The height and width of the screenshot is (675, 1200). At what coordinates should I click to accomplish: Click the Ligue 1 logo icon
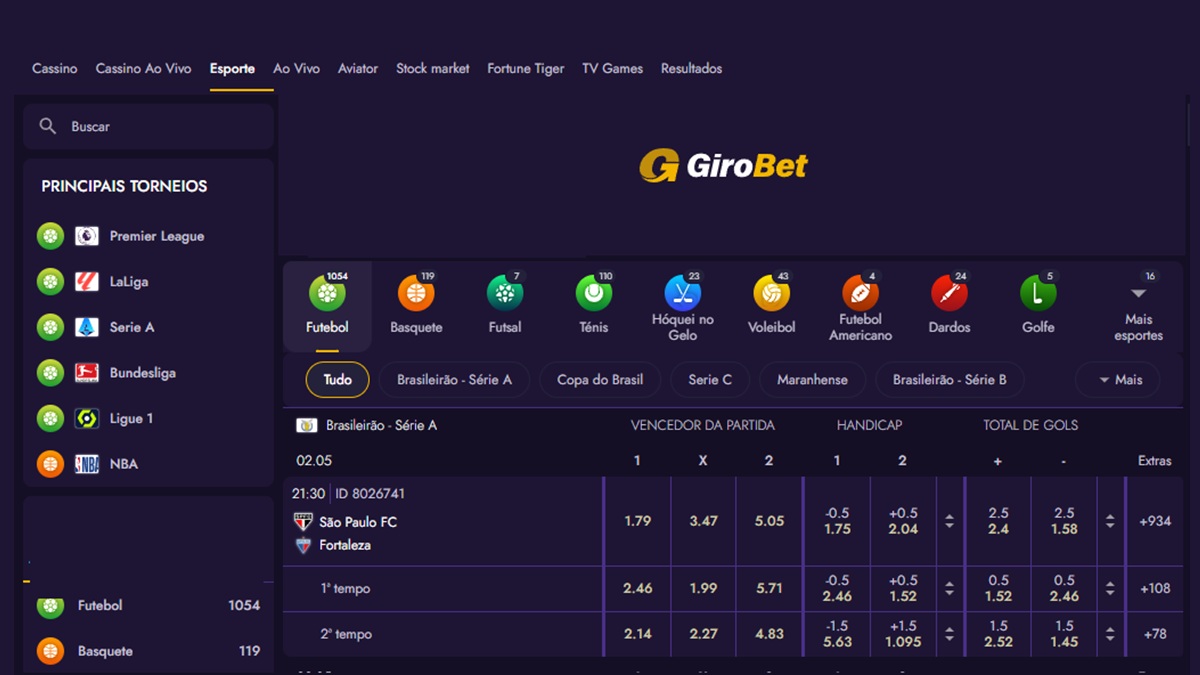87,418
